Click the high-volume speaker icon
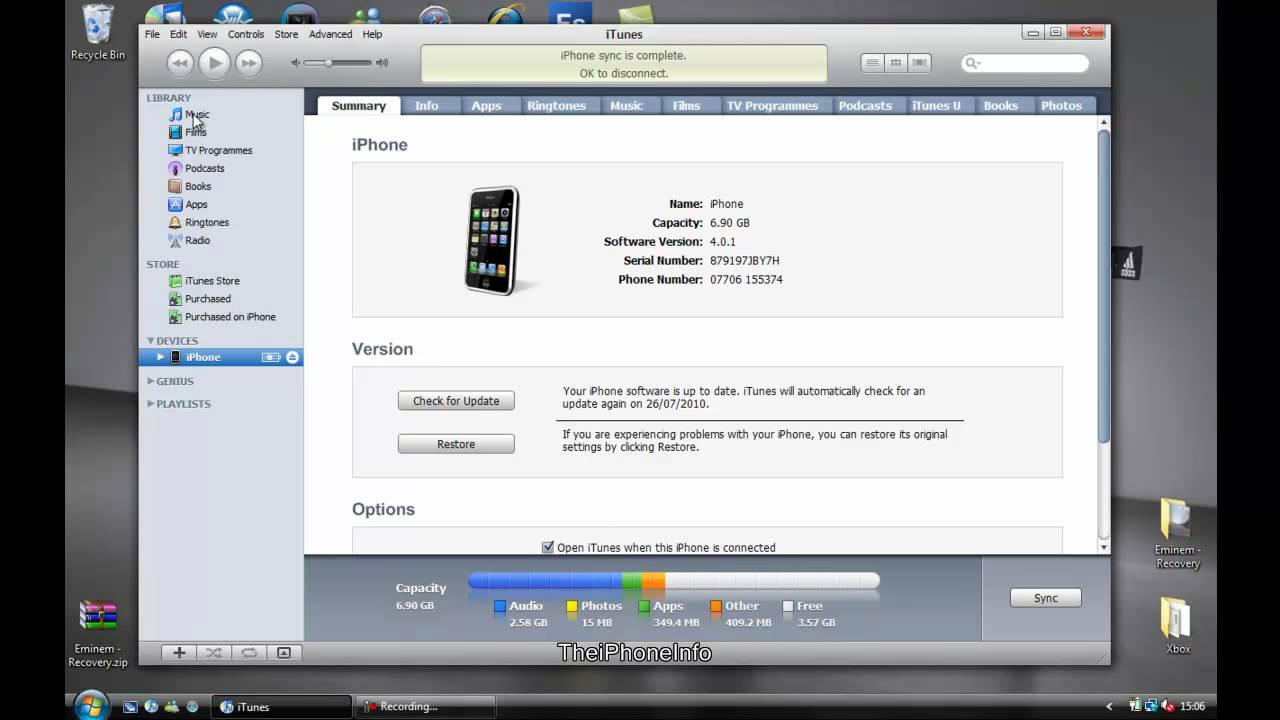 tap(381, 63)
